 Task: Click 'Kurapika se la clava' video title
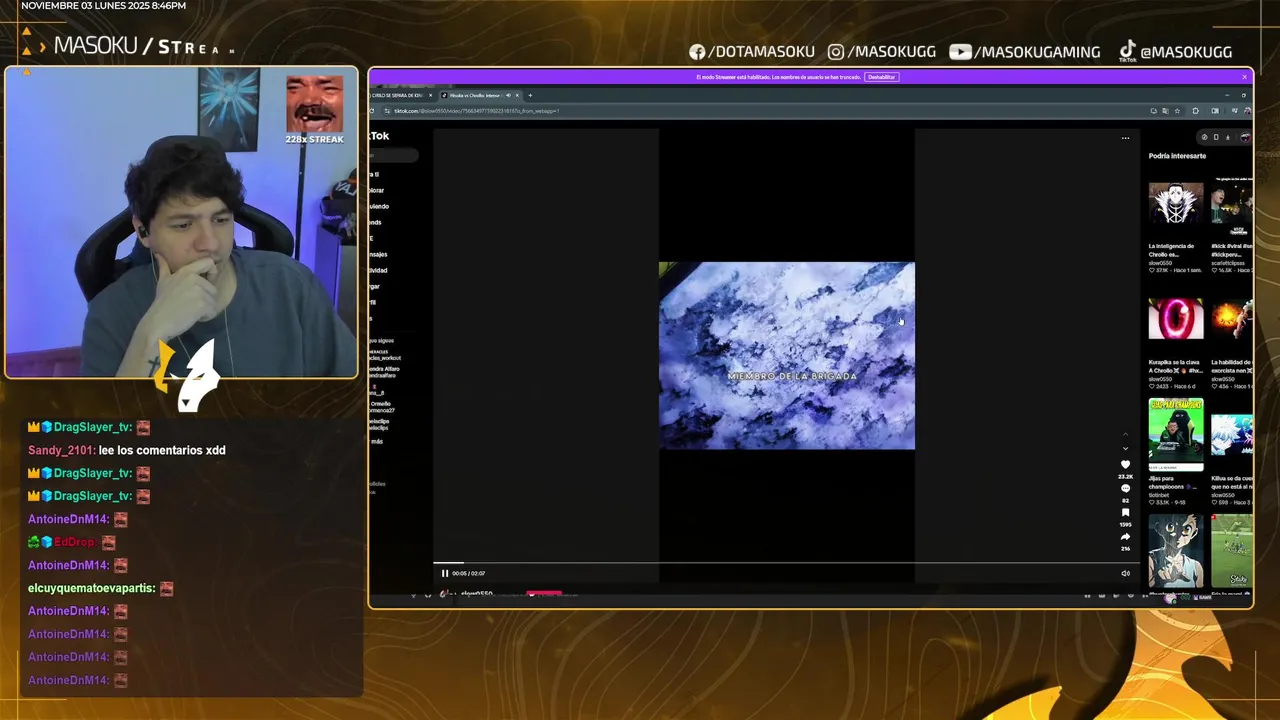coord(1175,366)
